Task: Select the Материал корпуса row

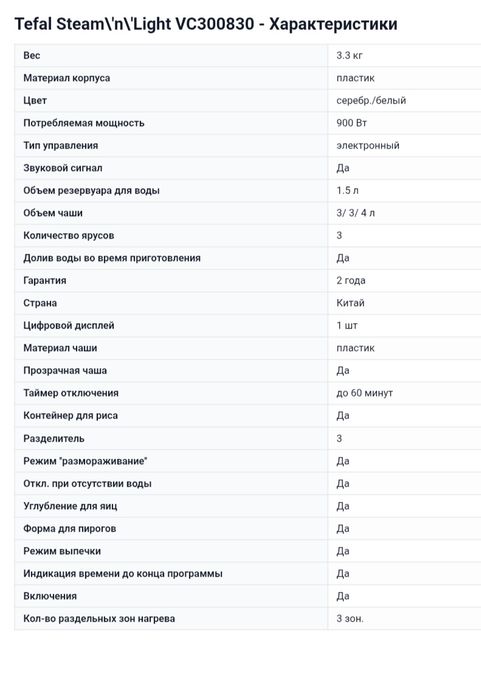Action: (247, 78)
